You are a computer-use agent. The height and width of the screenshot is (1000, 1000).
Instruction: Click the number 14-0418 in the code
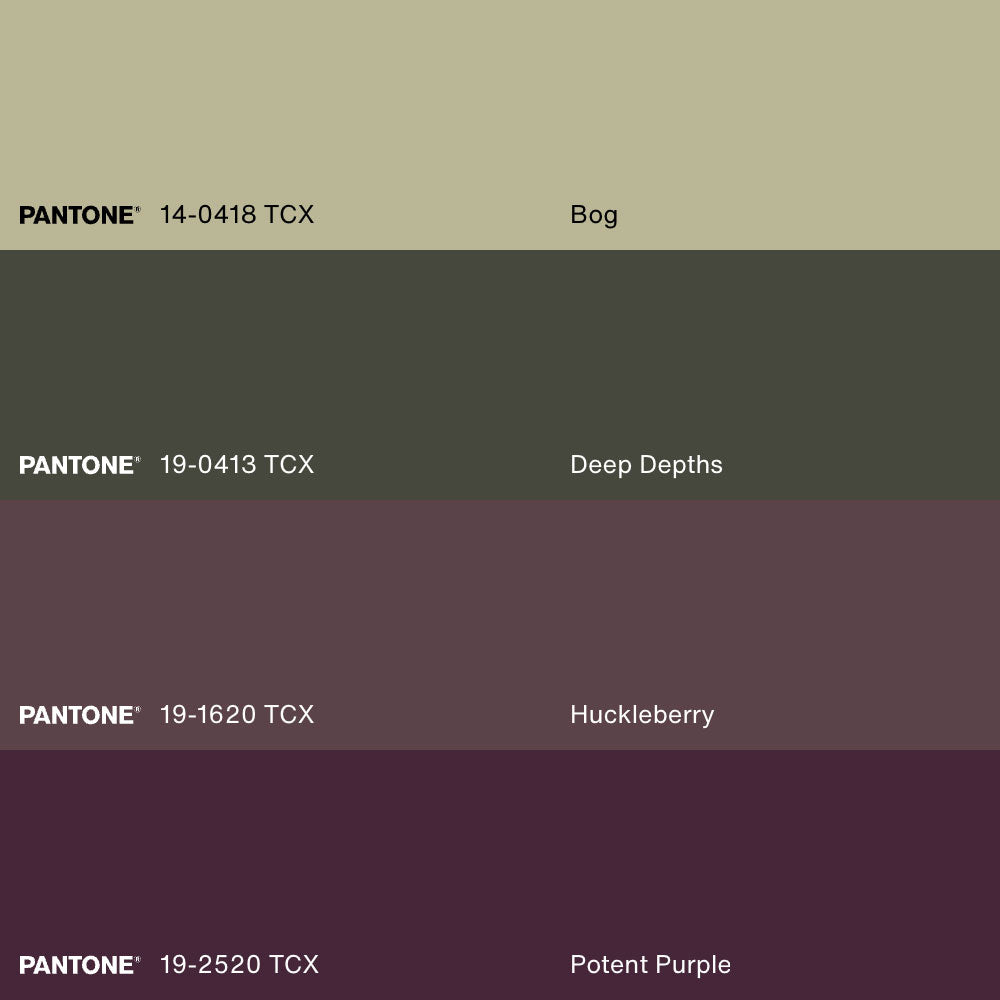pos(208,215)
